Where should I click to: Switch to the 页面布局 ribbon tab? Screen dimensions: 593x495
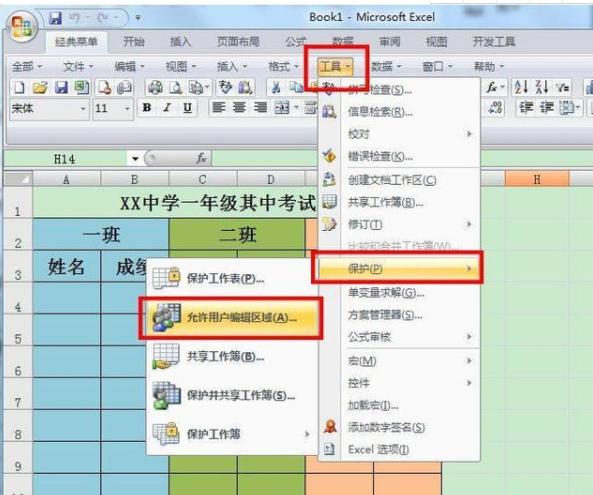tap(238, 42)
